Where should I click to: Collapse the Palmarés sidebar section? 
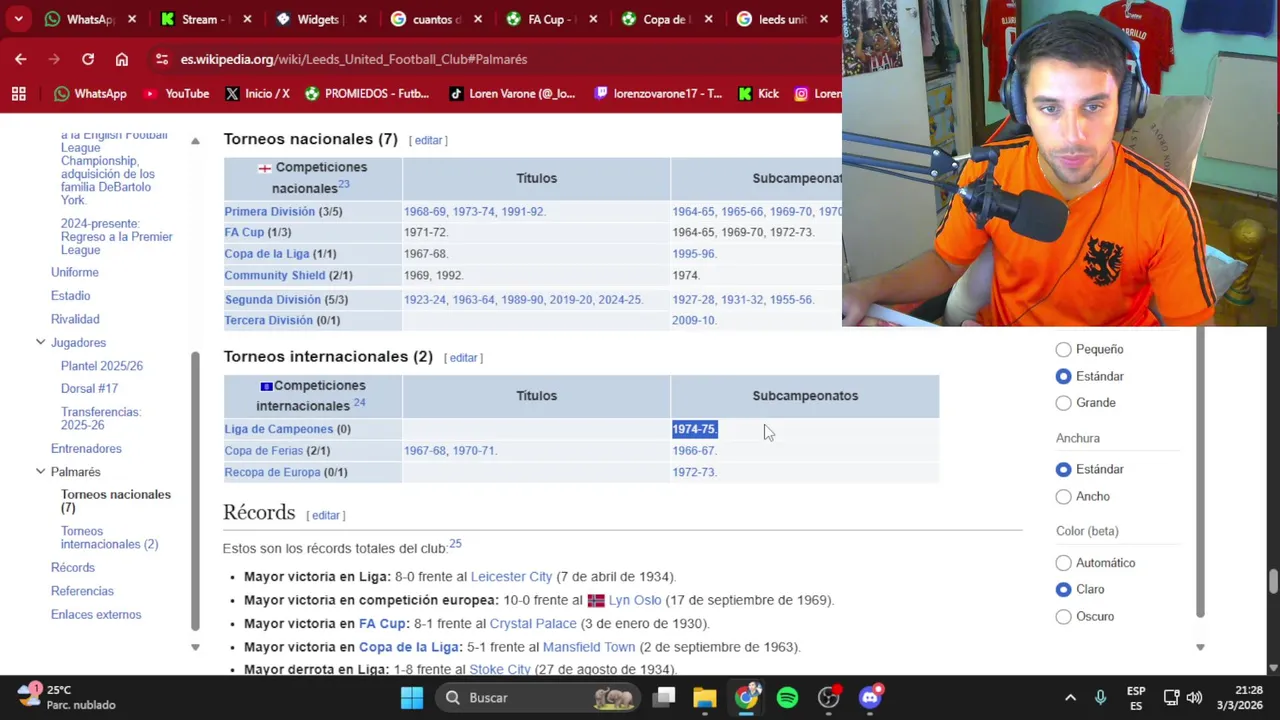point(40,471)
